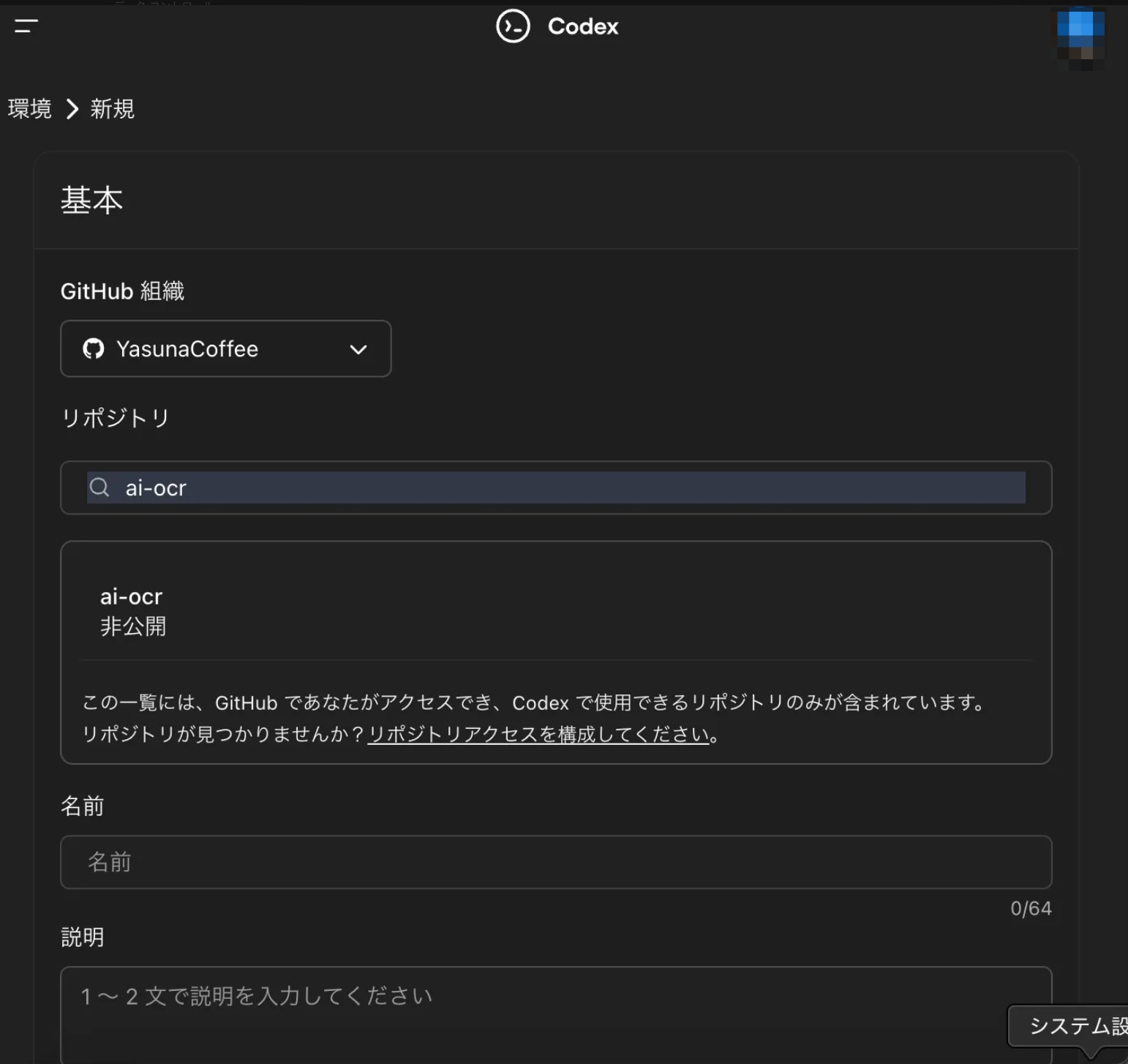Open the YasunaCoffee organization selector
Viewport: 1128px width, 1064px height.
225,349
